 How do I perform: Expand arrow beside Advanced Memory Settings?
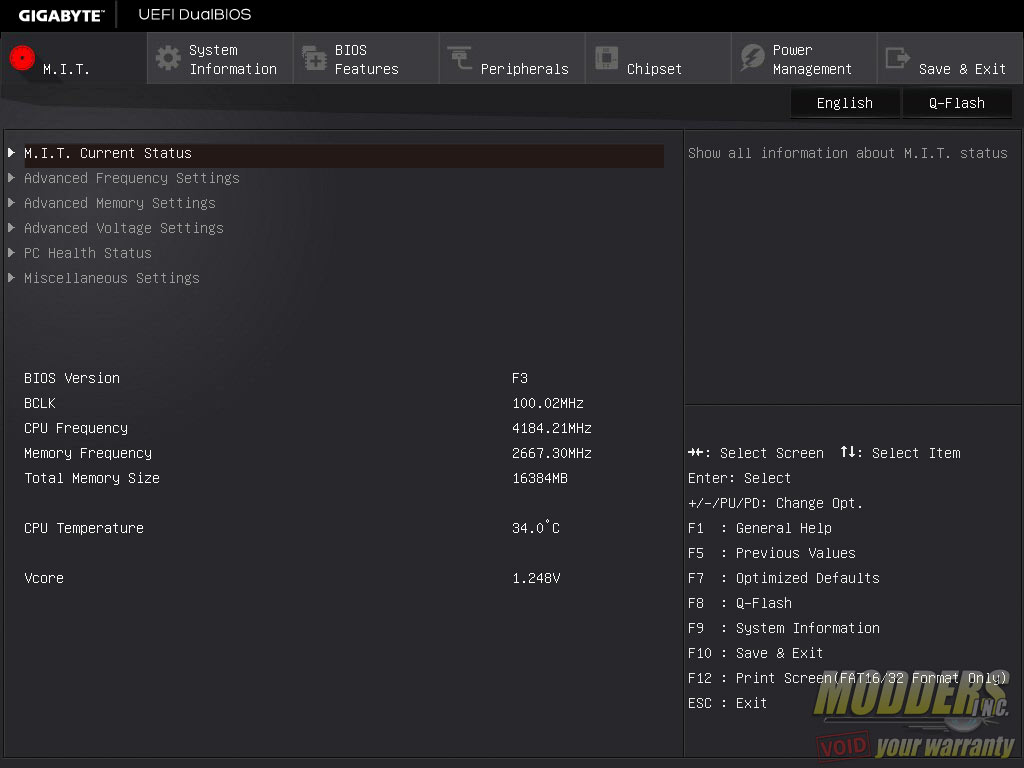click(11, 203)
